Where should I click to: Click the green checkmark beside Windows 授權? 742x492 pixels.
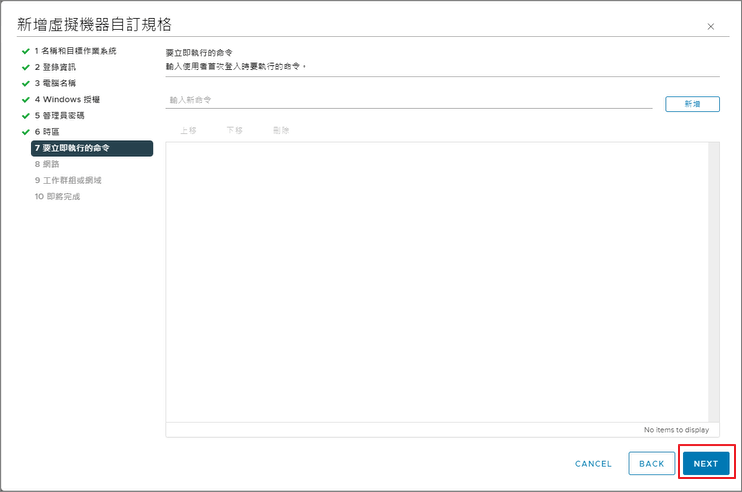(26, 99)
